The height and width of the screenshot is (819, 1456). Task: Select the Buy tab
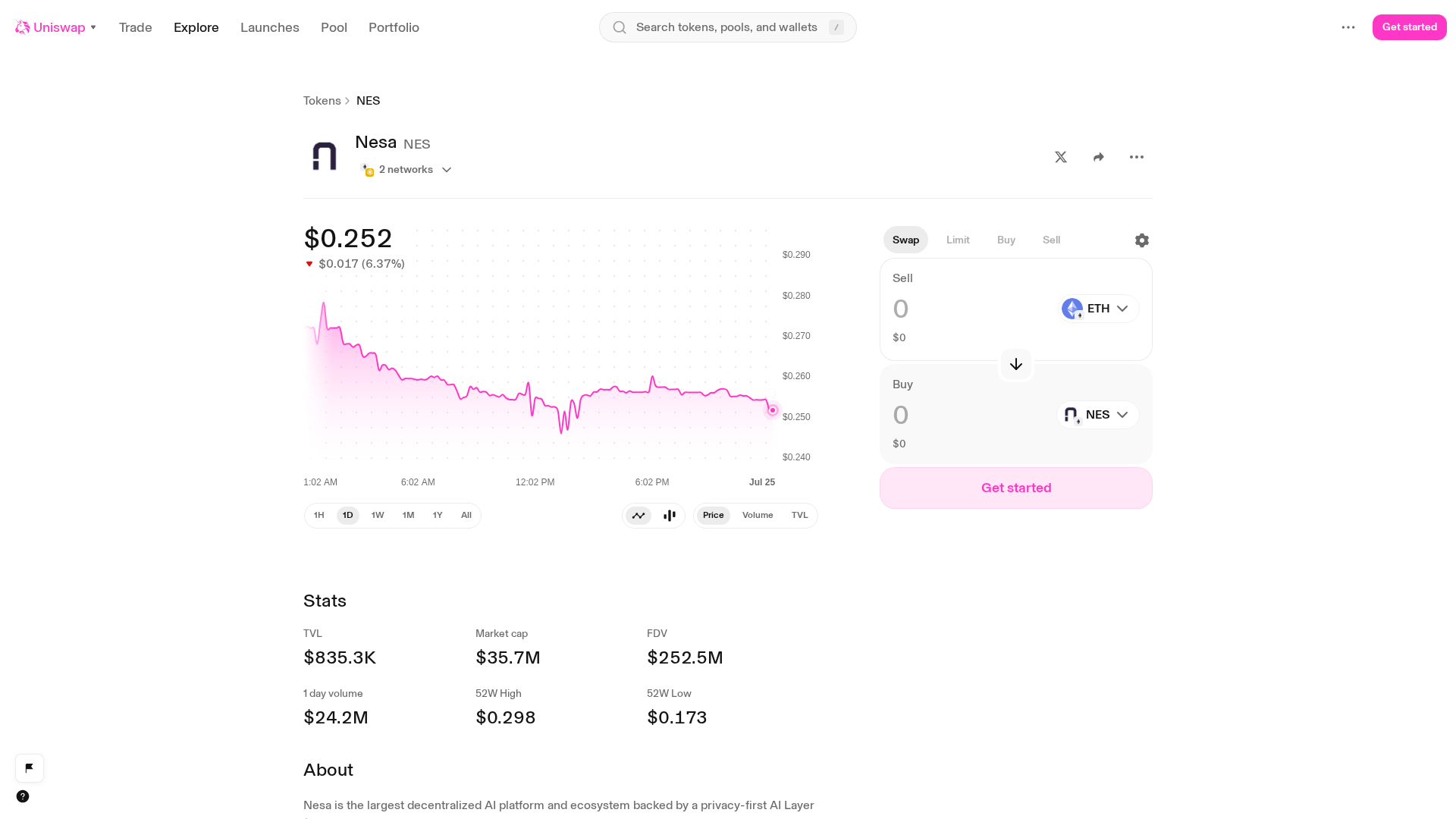[1006, 240]
